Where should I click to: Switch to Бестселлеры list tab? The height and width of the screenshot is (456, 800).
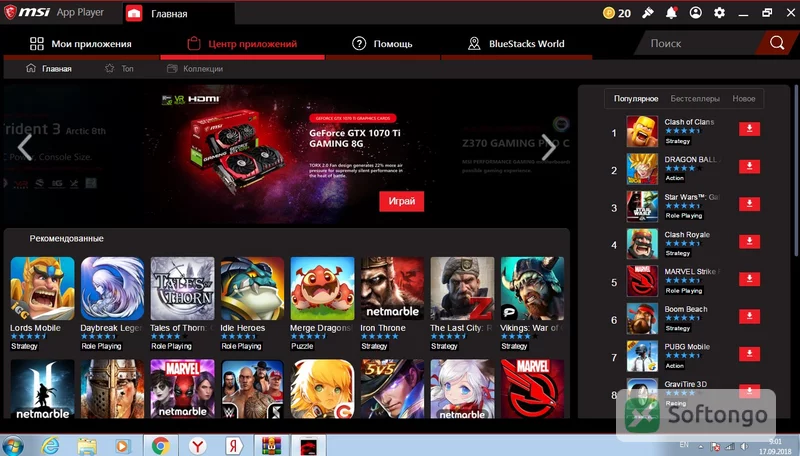695,98
